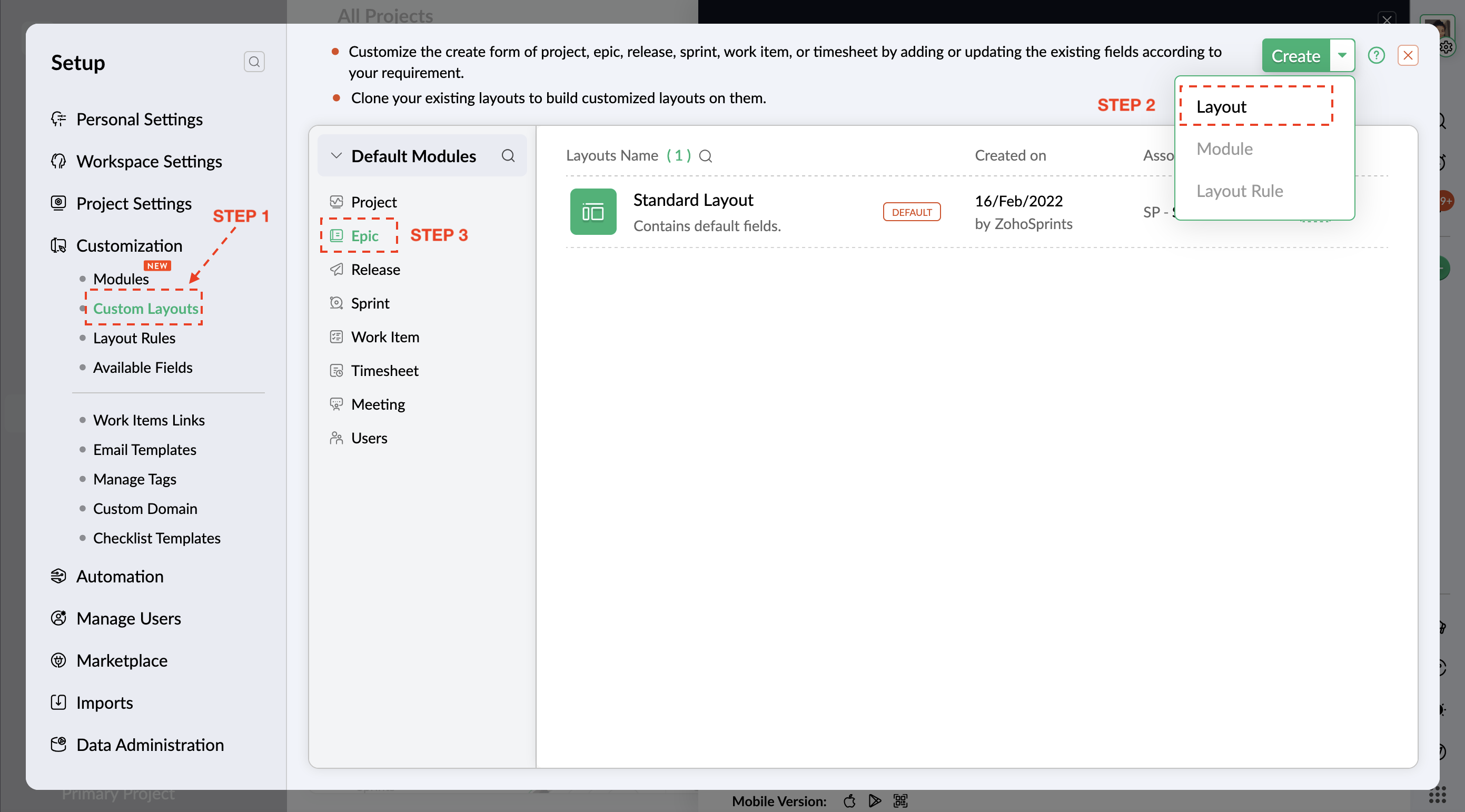Screen dimensions: 1465x812
Task: Choose Layout Rule in Create menu
Action: click(x=1239, y=191)
